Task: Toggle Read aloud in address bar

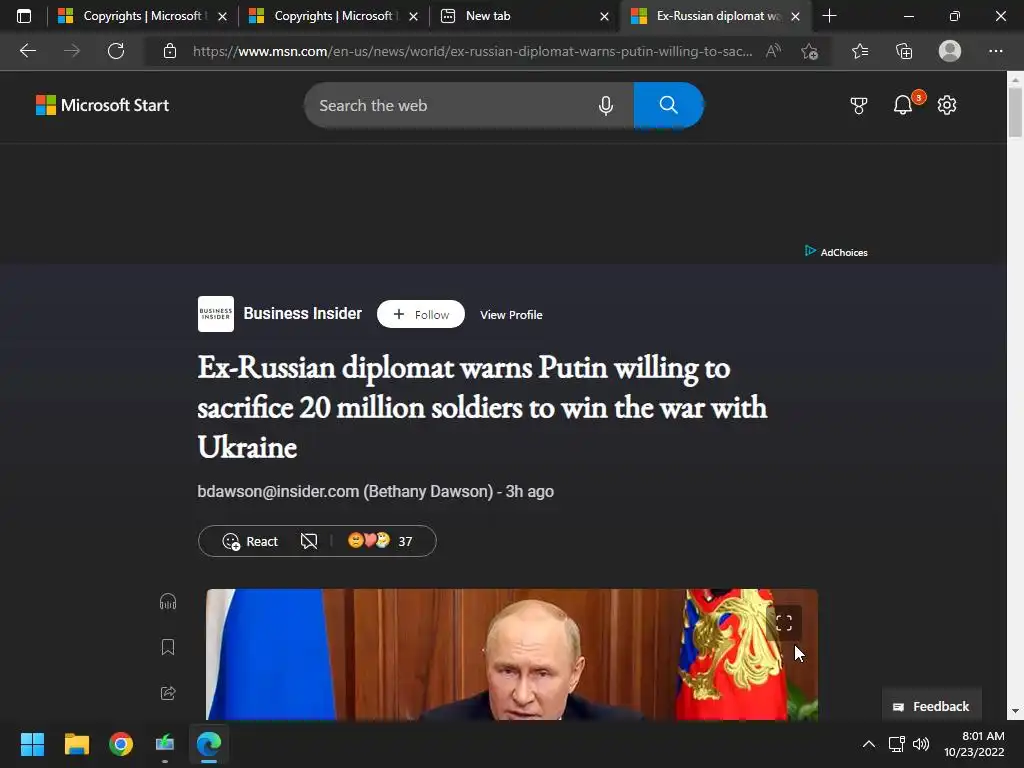Action: click(773, 51)
